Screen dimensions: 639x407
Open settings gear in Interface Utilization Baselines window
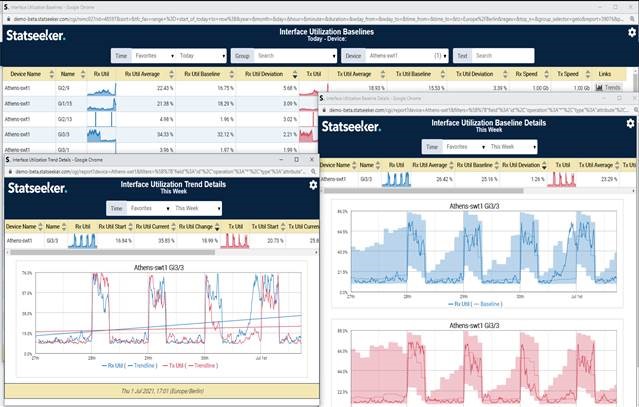click(631, 32)
